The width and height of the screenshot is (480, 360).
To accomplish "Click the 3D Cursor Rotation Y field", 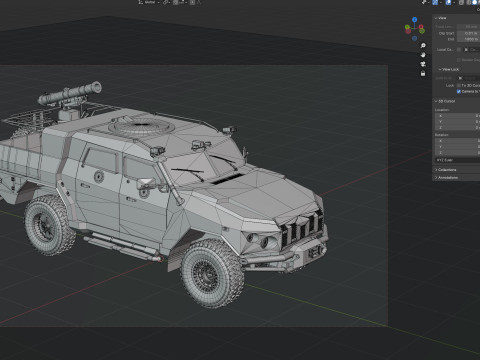I will click(x=457, y=147).
